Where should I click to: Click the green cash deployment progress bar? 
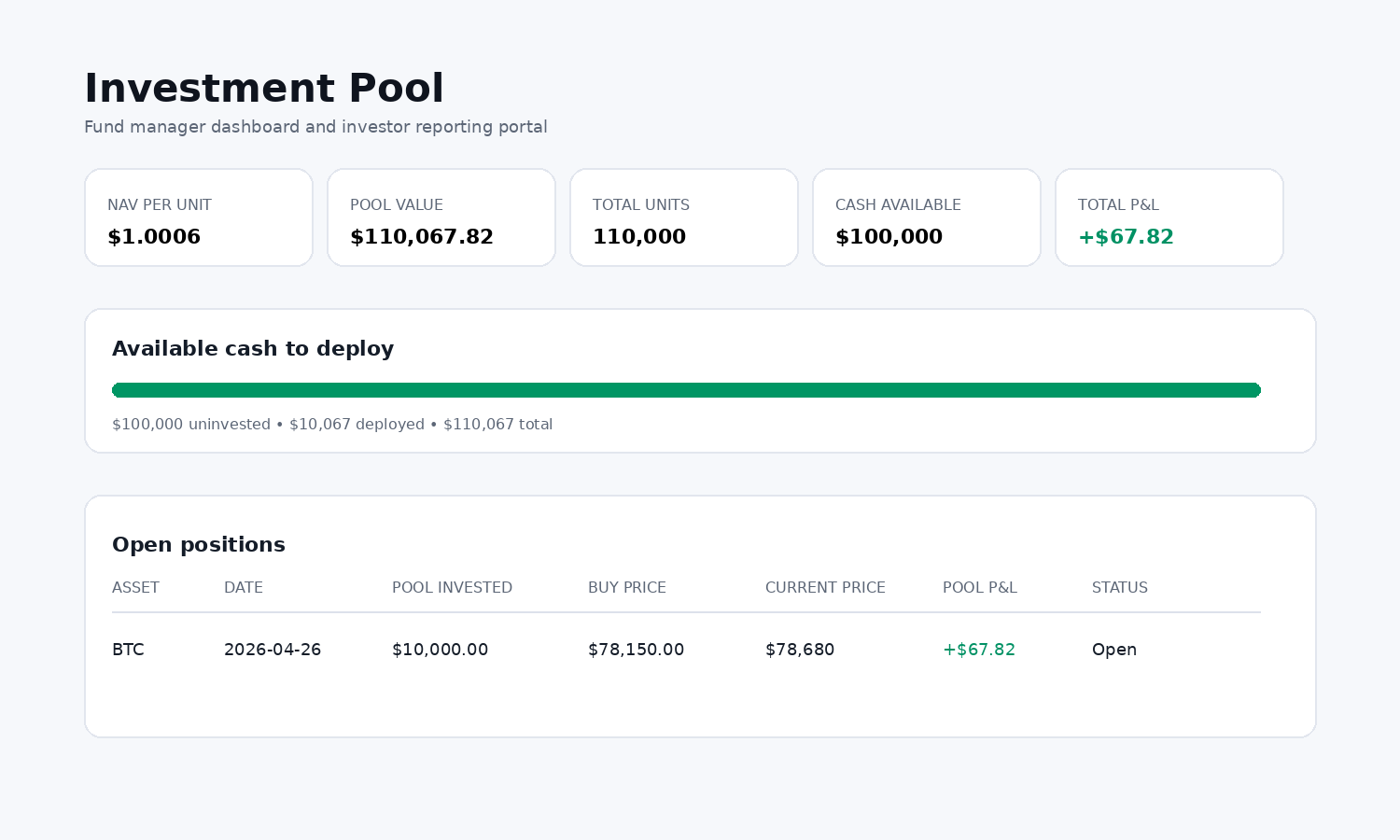click(686, 390)
